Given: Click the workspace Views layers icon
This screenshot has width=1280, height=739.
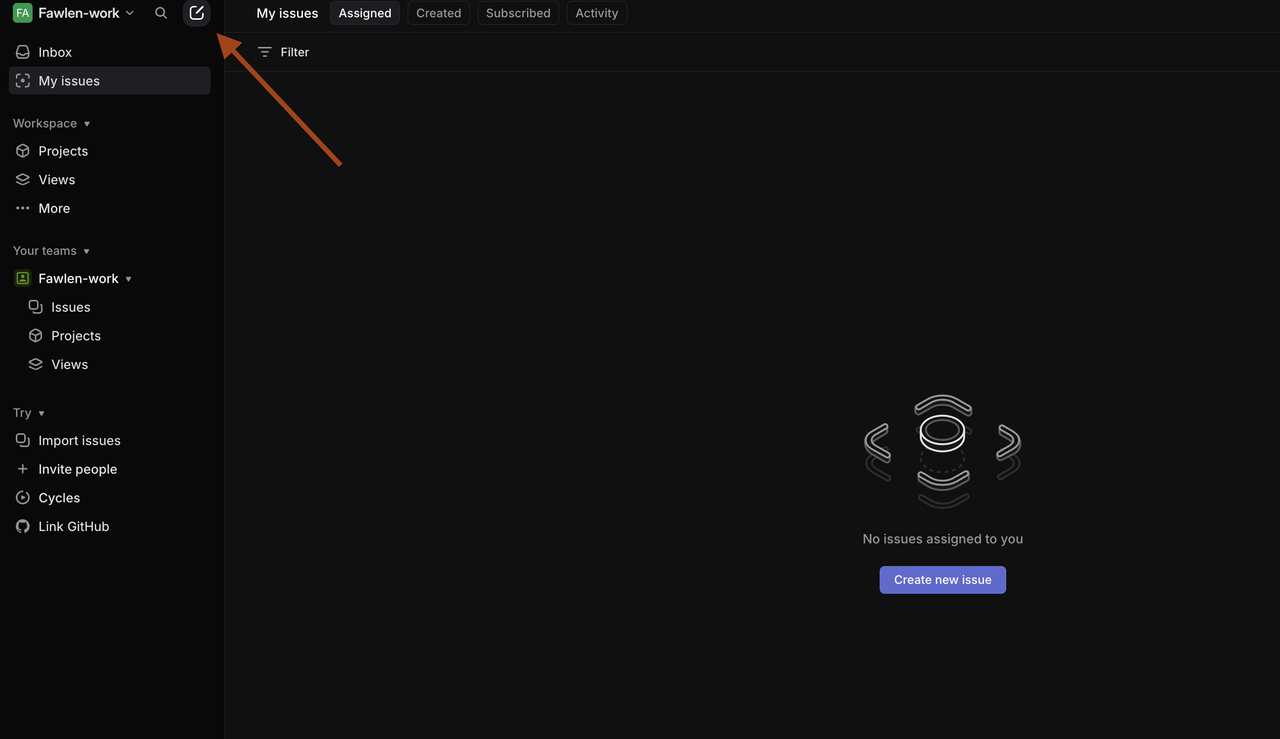Looking at the screenshot, I should (x=23, y=180).
